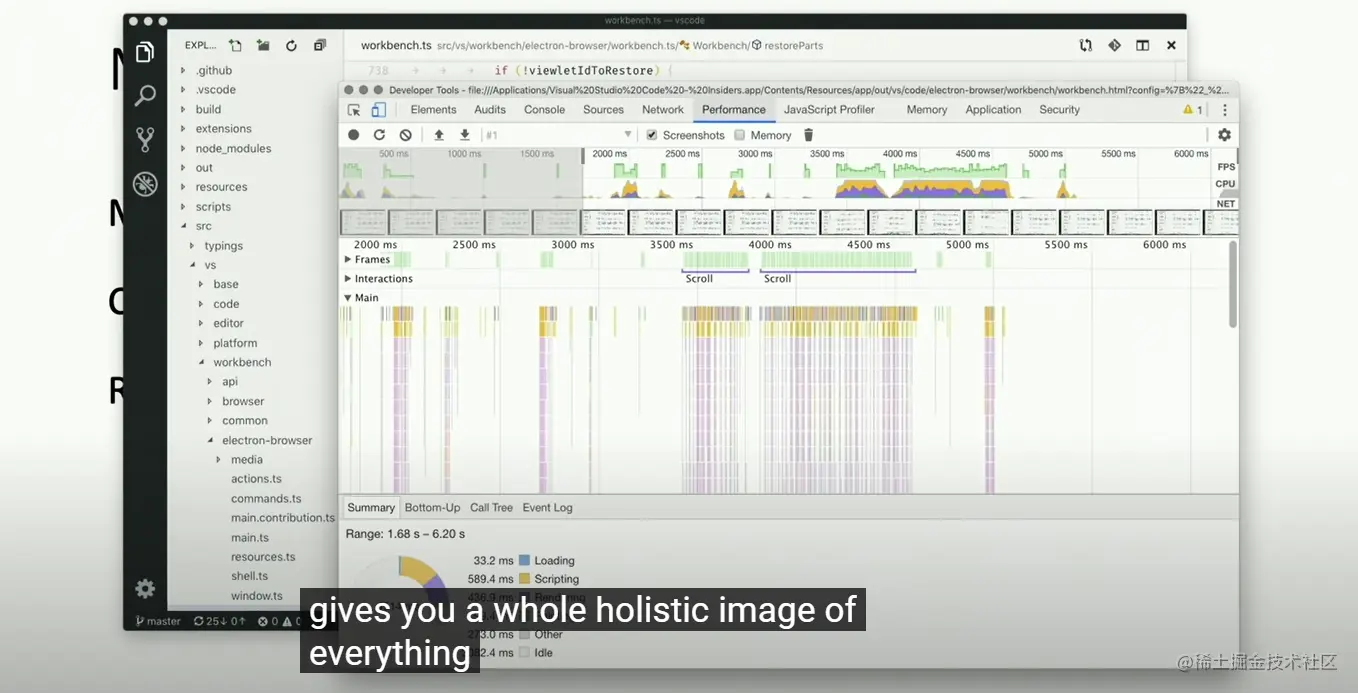Clear the performance recording

[x=405, y=135]
